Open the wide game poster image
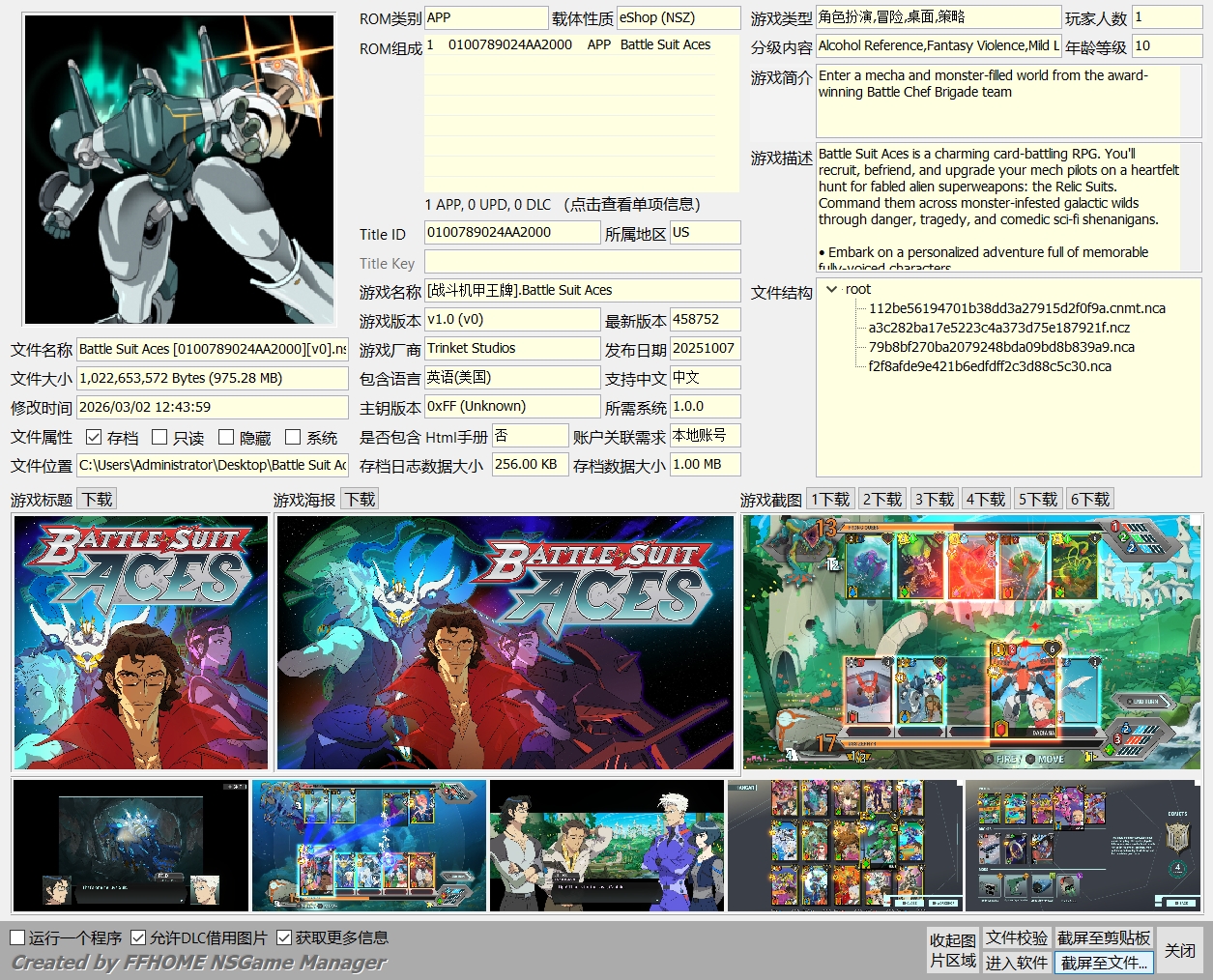1213x980 pixels. [505, 643]
